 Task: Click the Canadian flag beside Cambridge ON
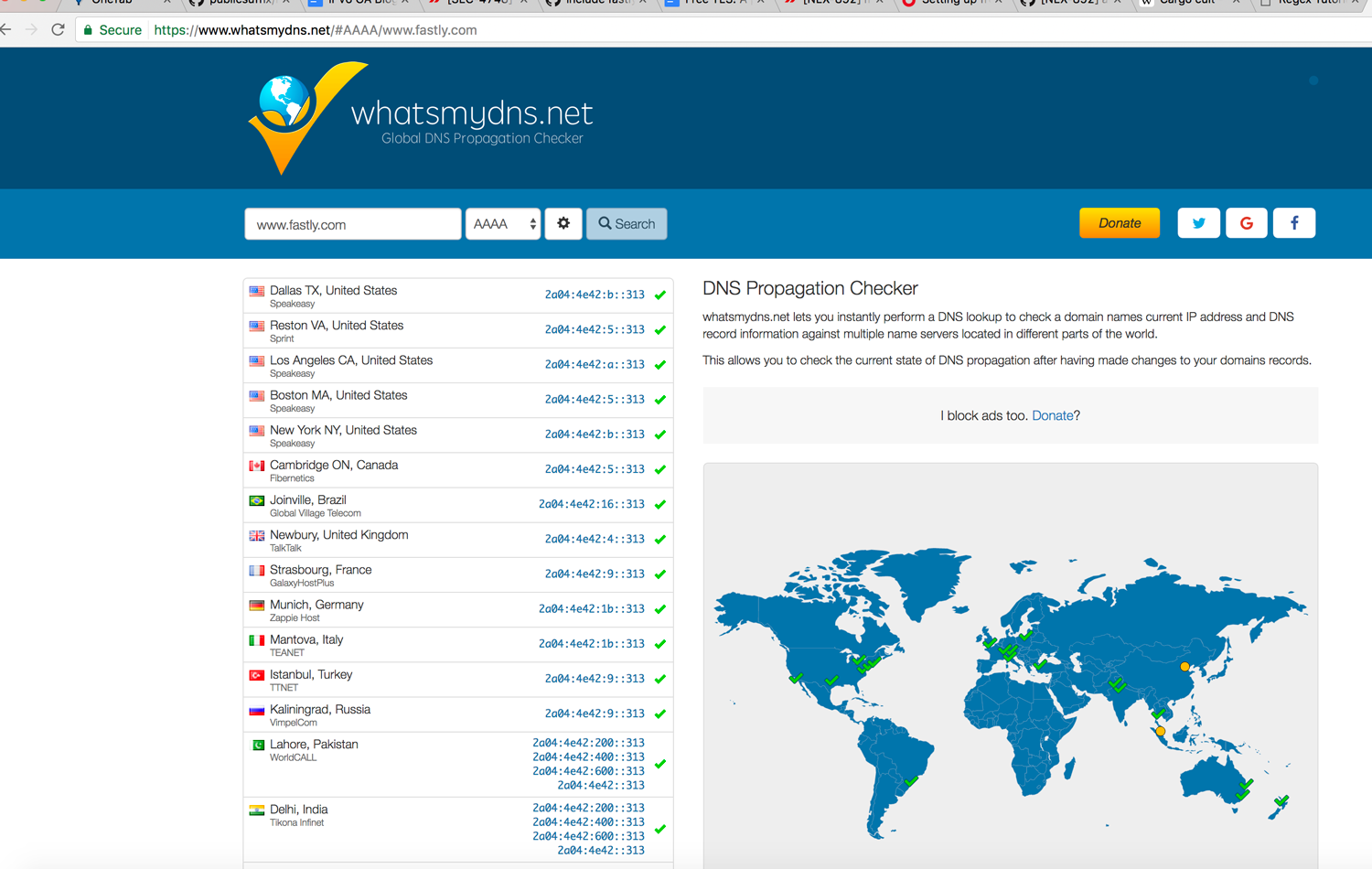click(257, 467)
